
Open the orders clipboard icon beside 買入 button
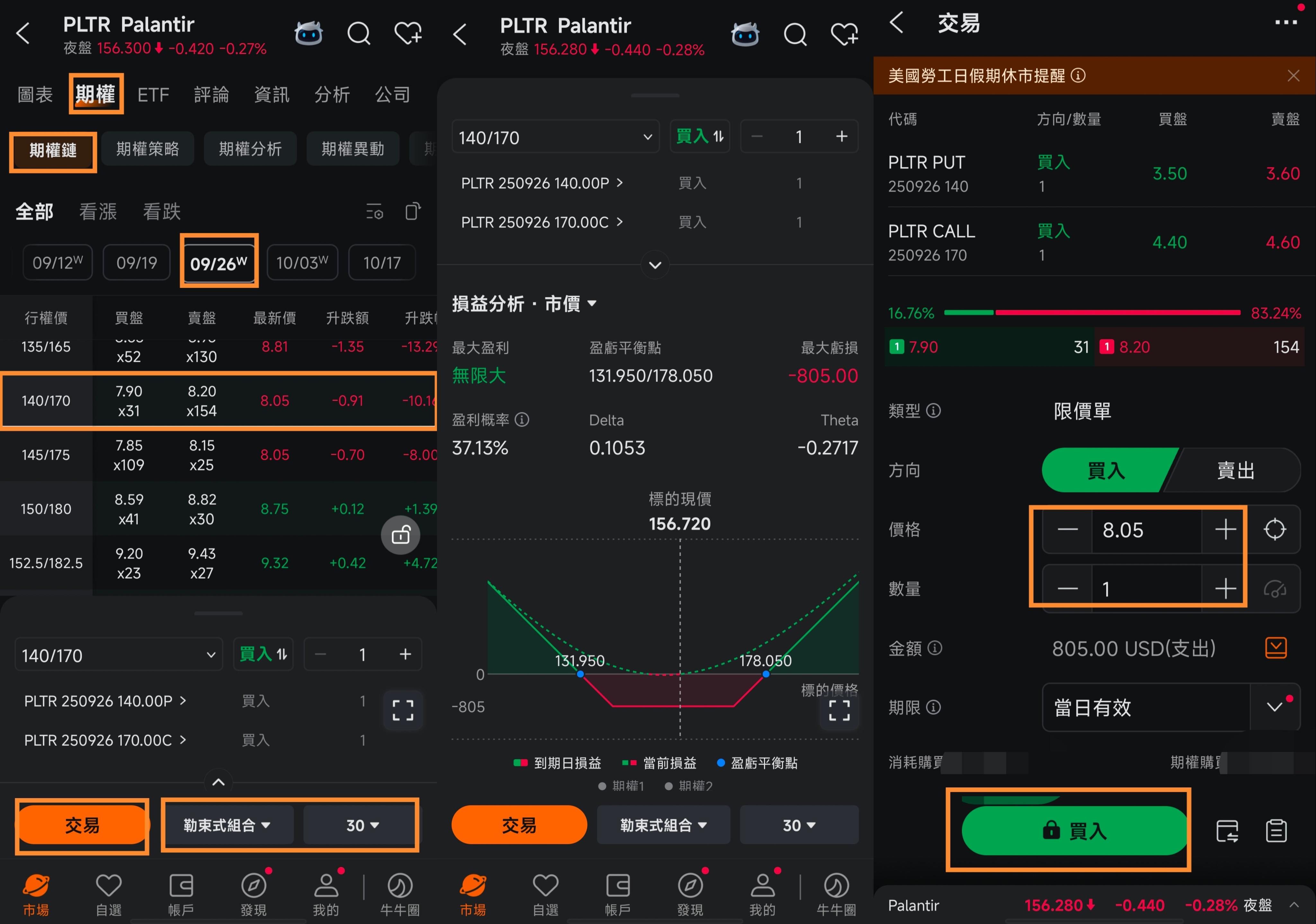(1276, 831)
